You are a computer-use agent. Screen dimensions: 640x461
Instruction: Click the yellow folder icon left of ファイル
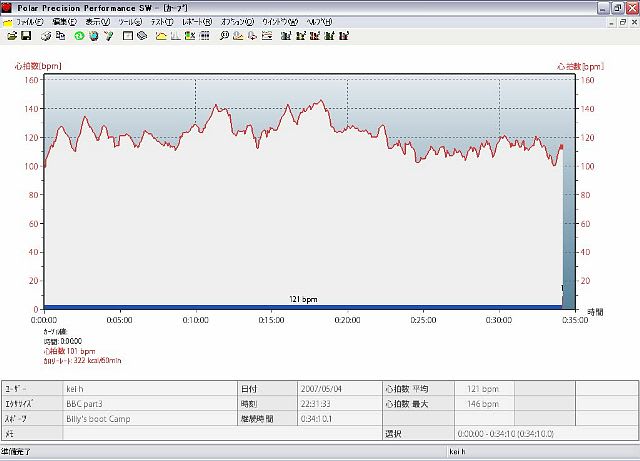pos(7,21)
